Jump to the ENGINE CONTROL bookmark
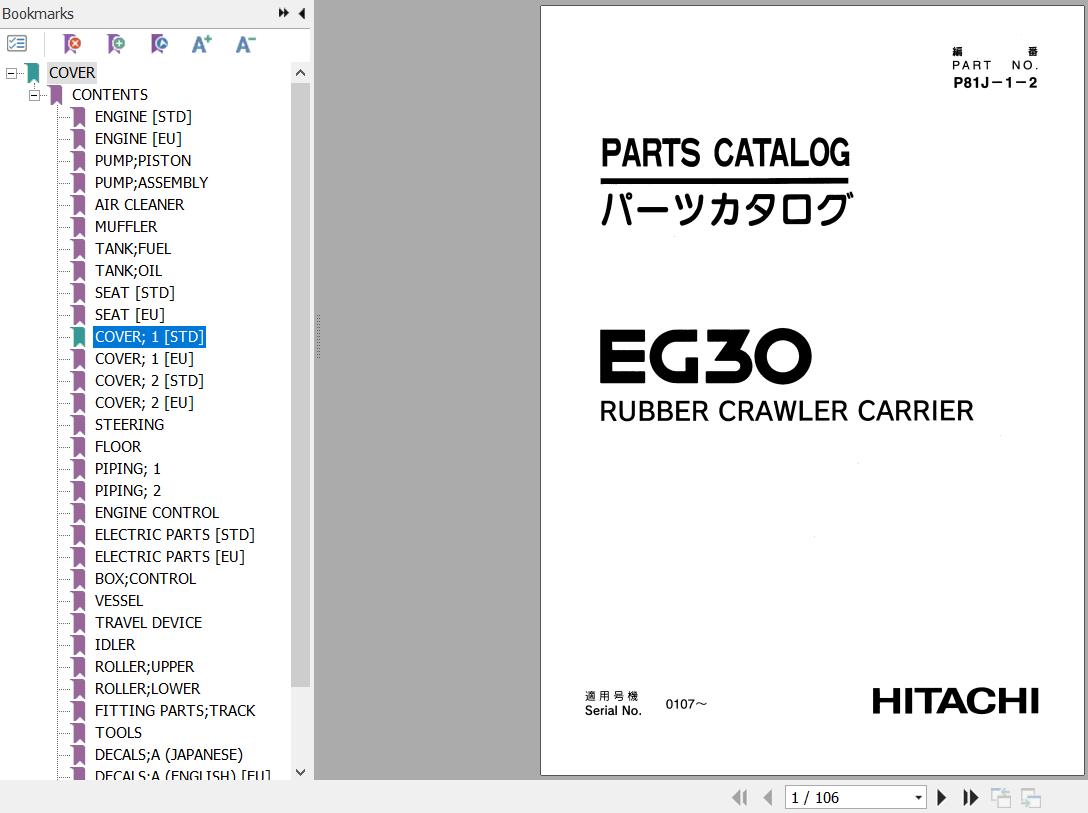The height and width of the screenshot is (813, 1088). coord(157,513)
